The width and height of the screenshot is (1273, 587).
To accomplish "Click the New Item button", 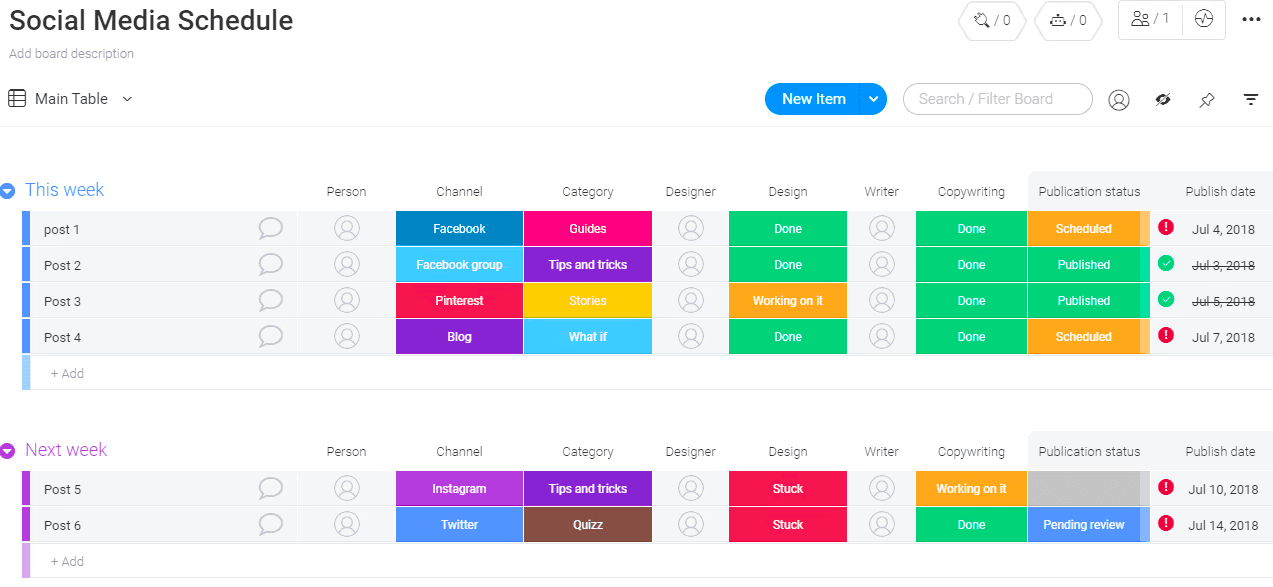I will pos(812,99).
